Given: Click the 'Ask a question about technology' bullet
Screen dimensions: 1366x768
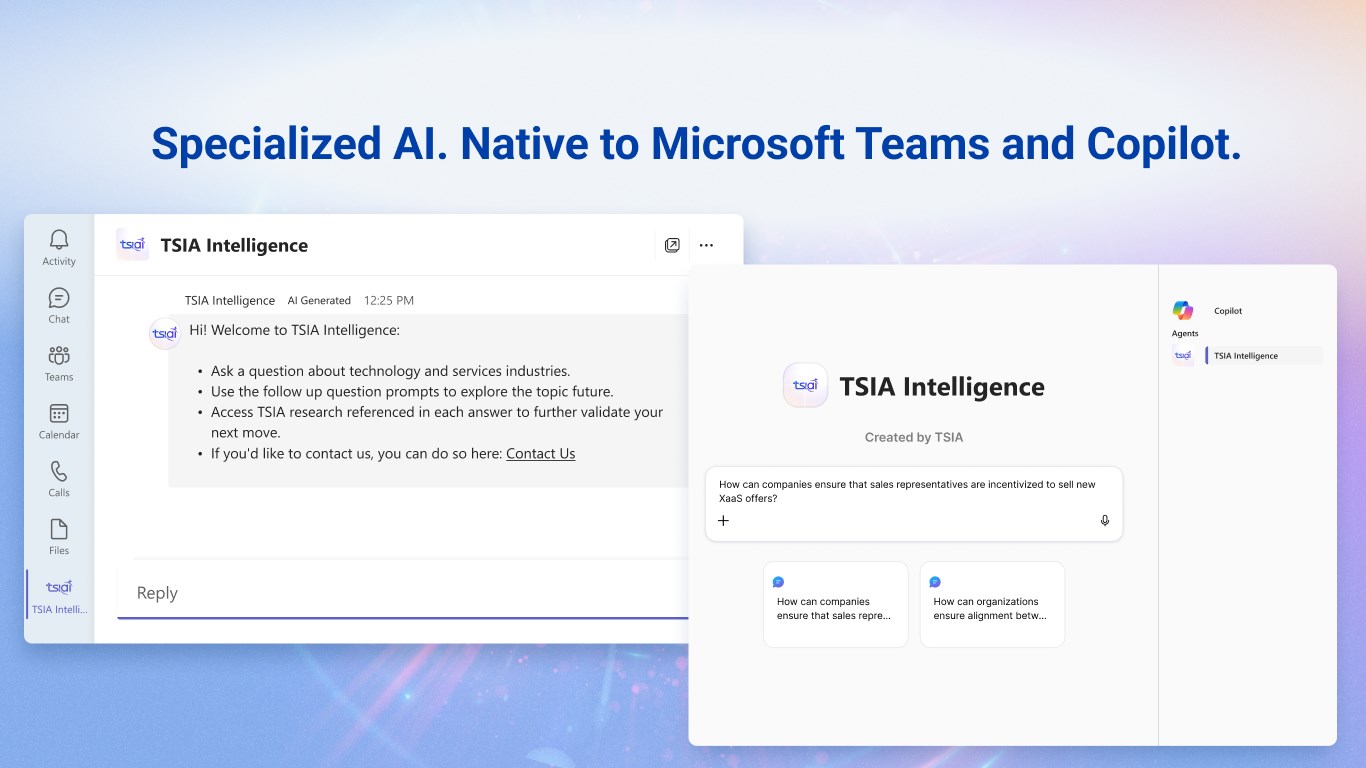Looking at the screenshot, I should click(x=390, y=371).
